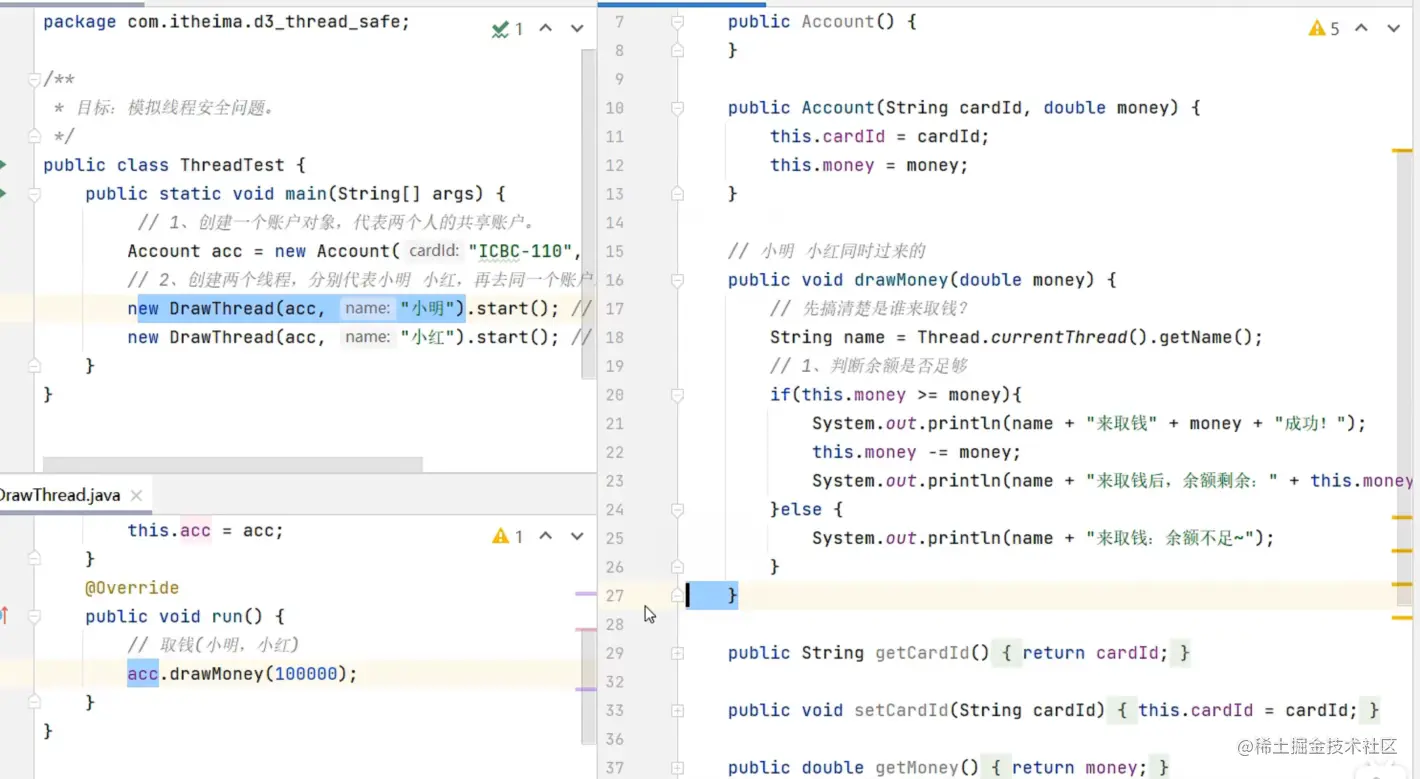Collapse the Javadoc comment starting with /**
The width and height of the screenshot is (1420, 779).
point(35,79)
